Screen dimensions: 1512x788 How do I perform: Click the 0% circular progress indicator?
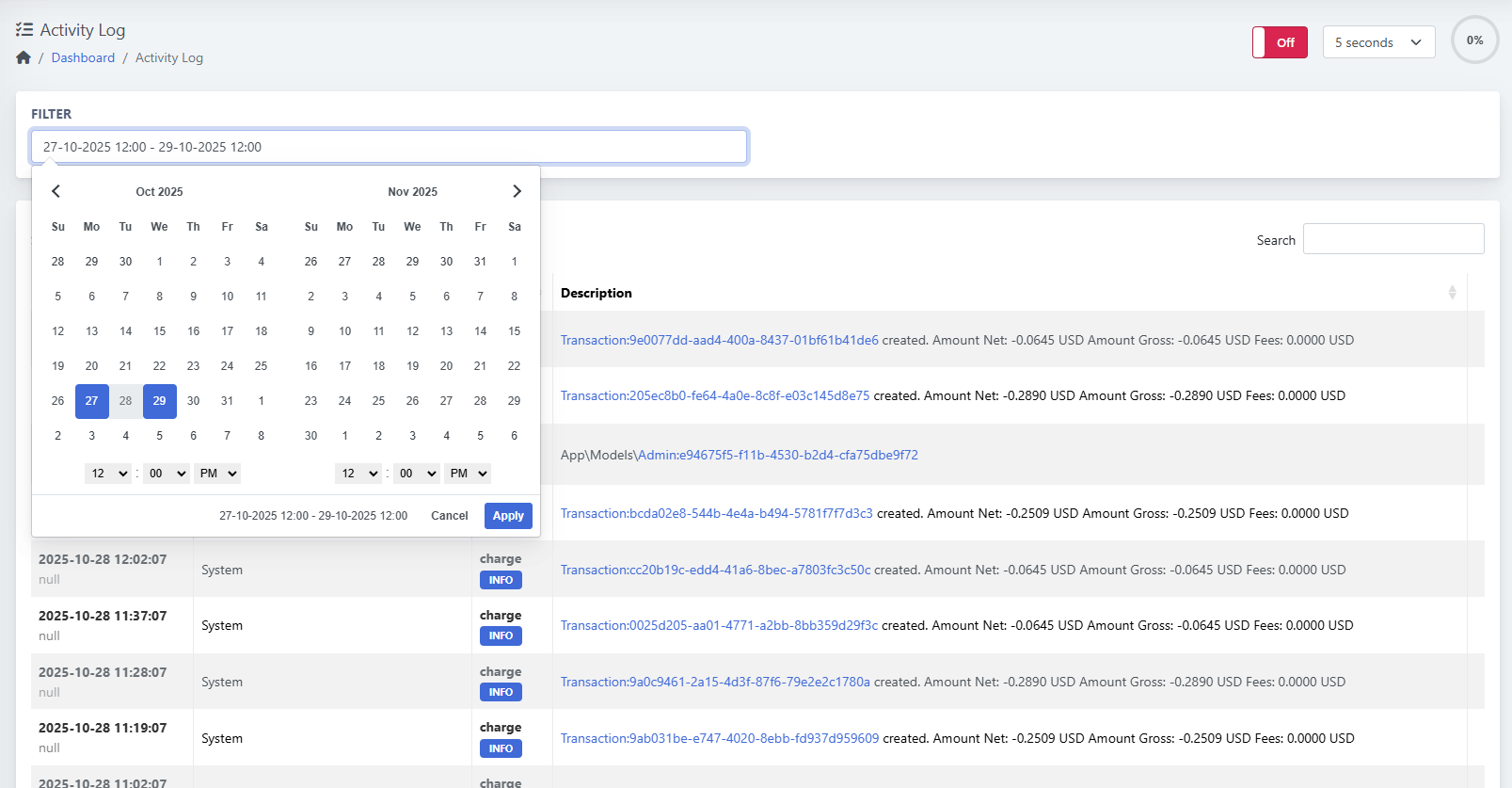(1473, 40)
